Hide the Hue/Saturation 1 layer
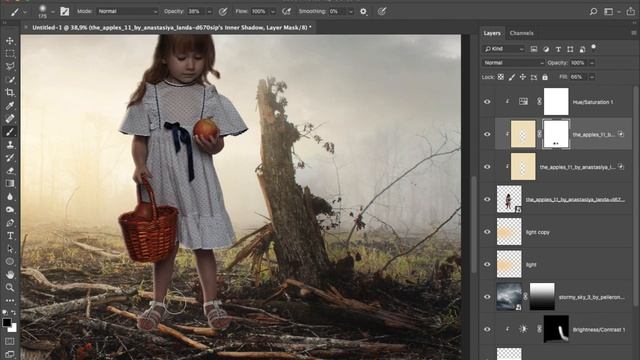 487,102
